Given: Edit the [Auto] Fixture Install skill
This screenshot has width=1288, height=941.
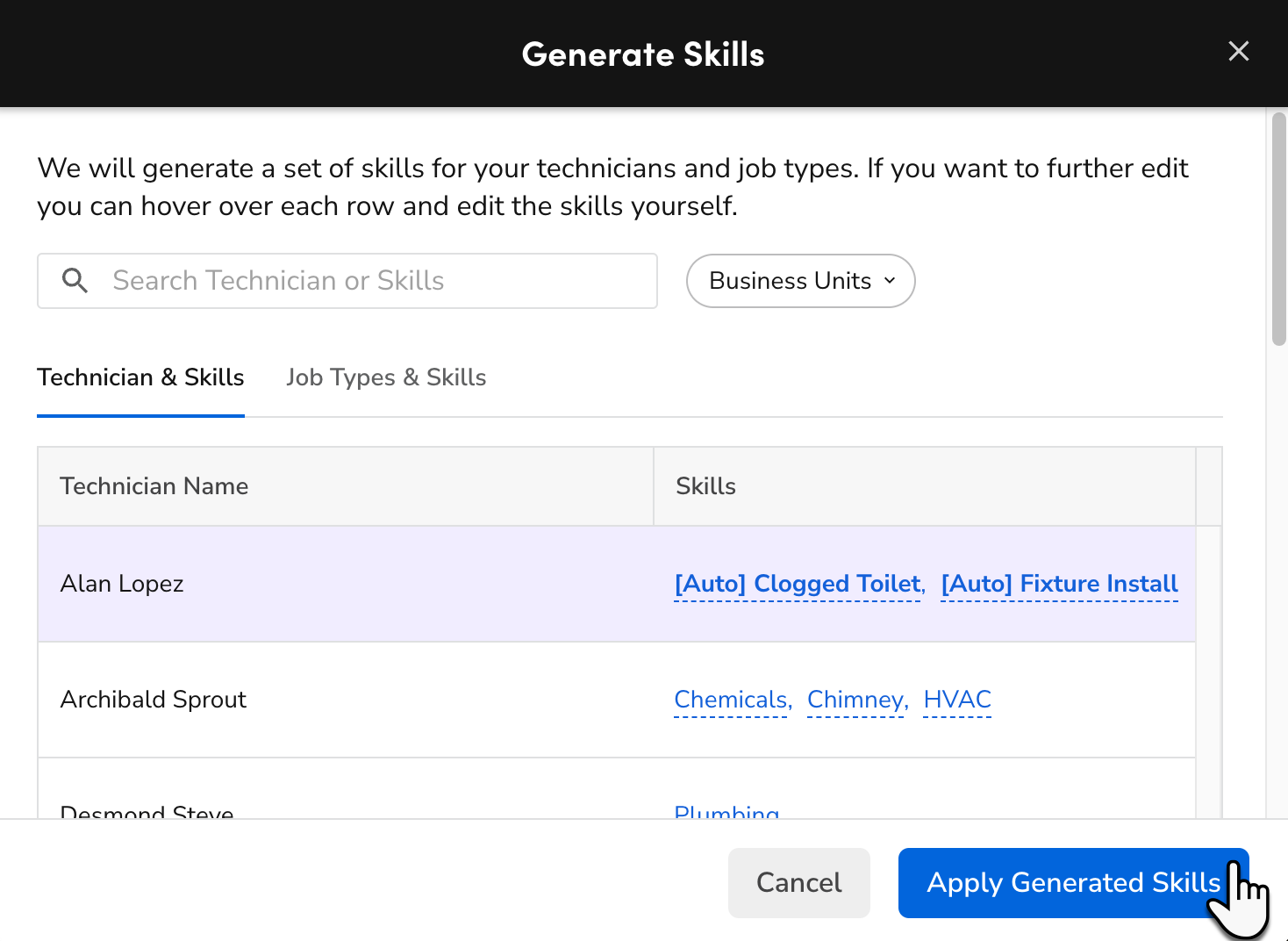Looking at the screenshot, I should click(x=1059, y=585).
